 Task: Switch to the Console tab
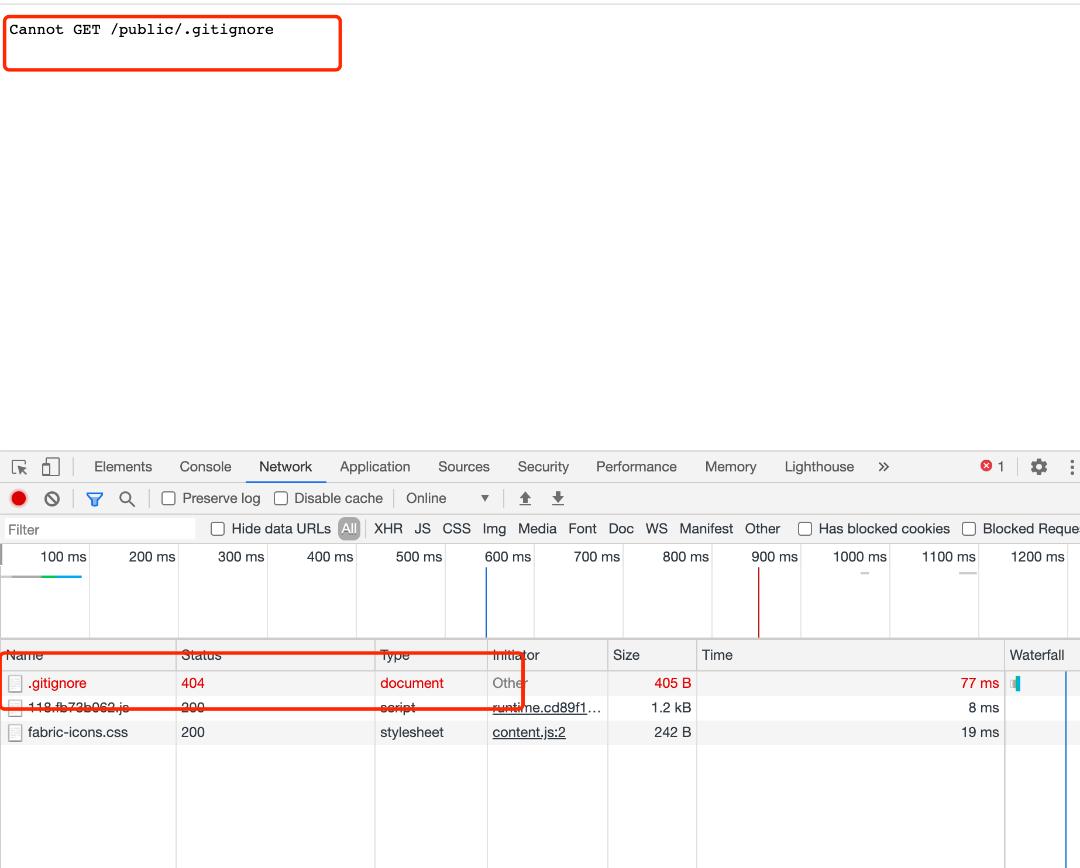tap(205, 467)
